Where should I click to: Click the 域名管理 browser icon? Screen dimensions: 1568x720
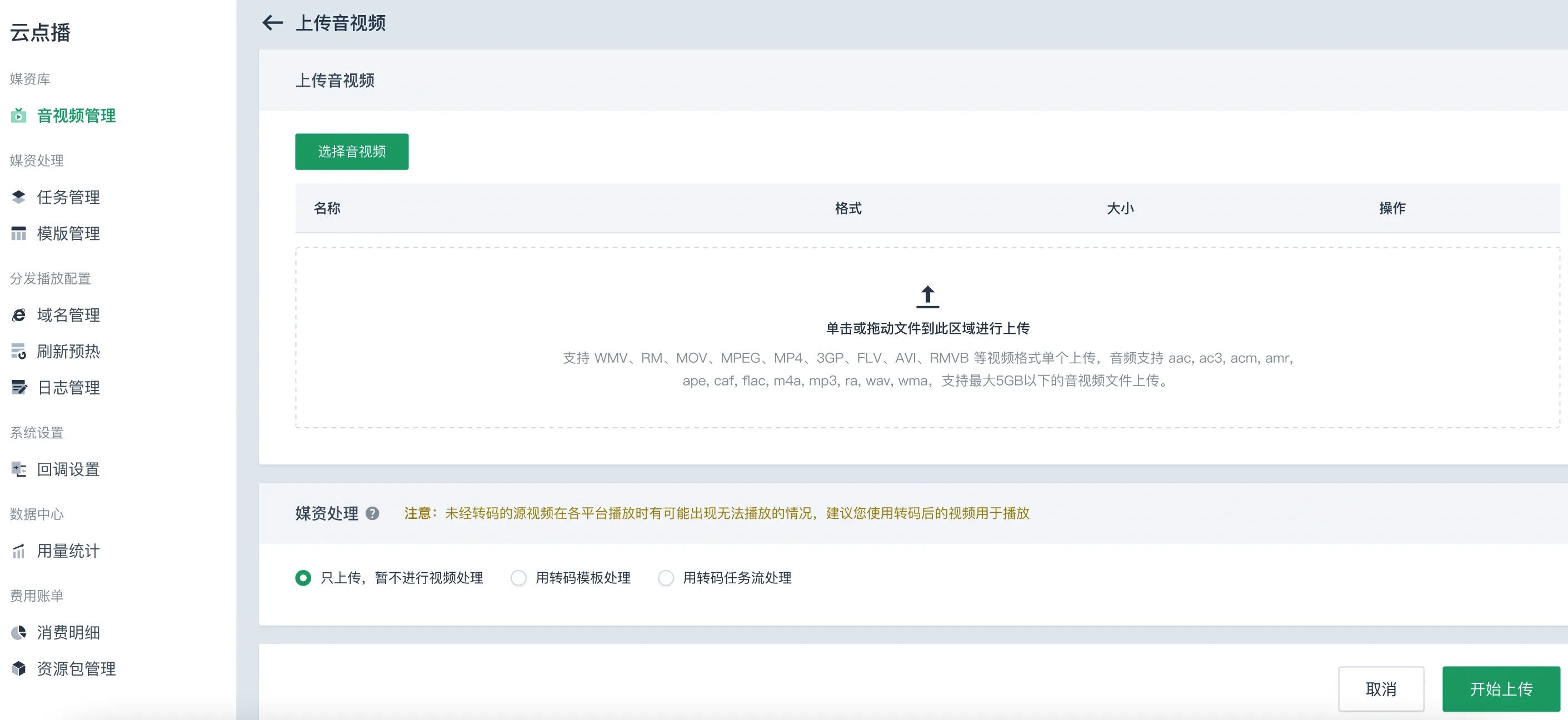pos(19,314)
